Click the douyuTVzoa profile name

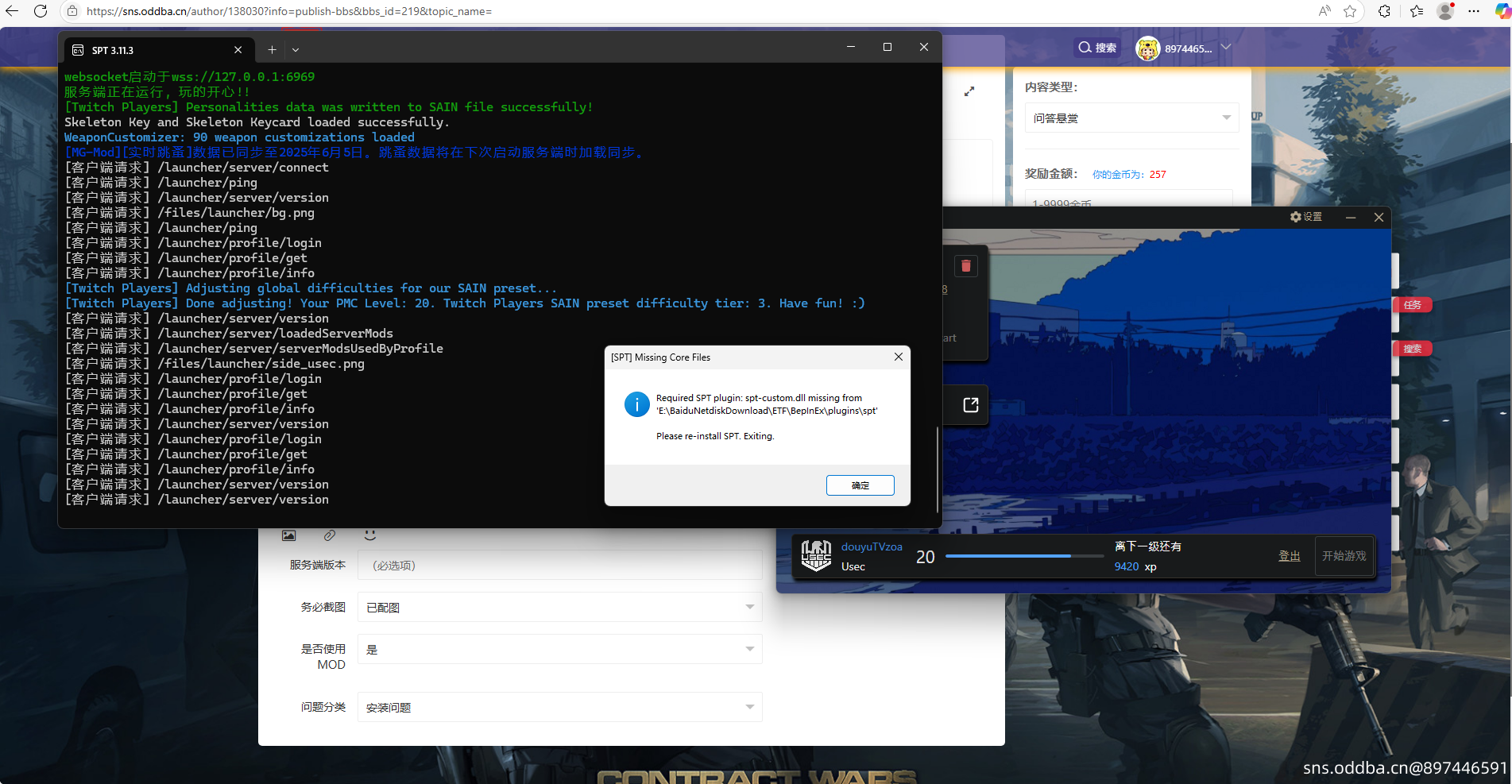(872, 546)
